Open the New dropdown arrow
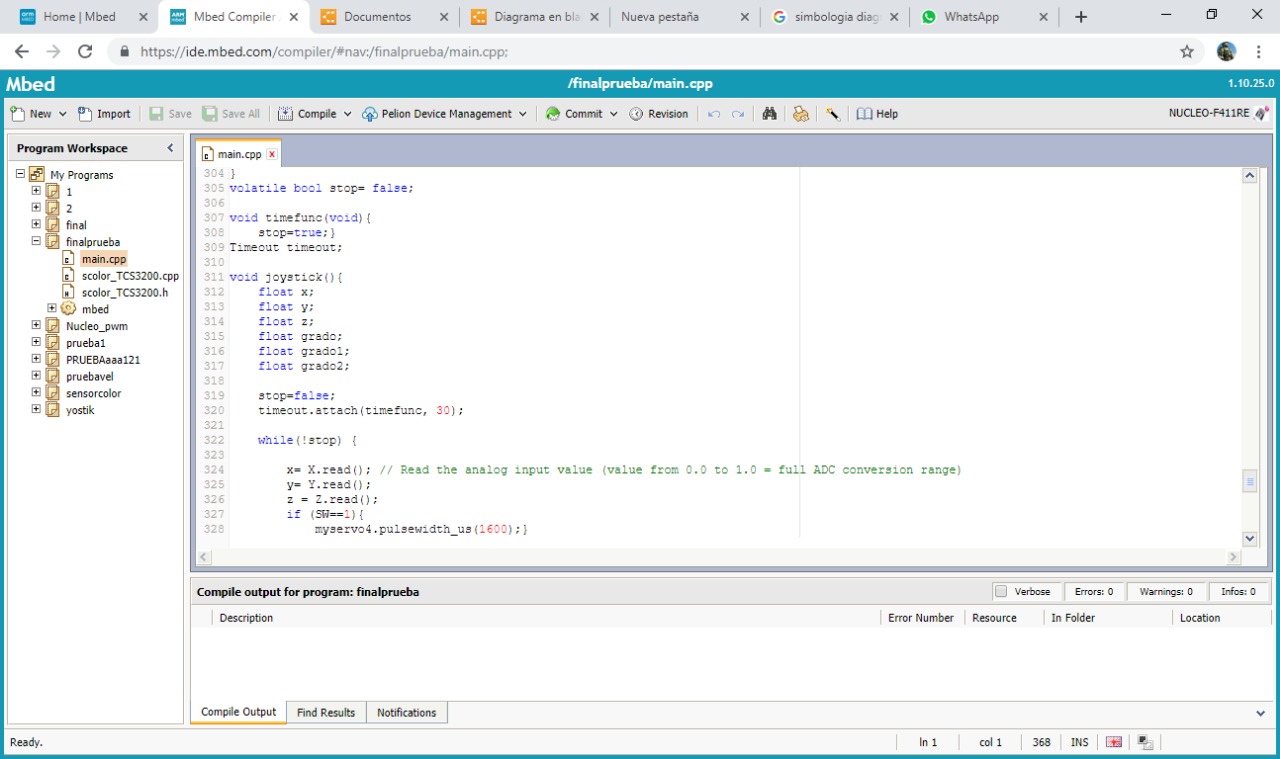This screenshot has height=759, width=1280. pos(63,114)
